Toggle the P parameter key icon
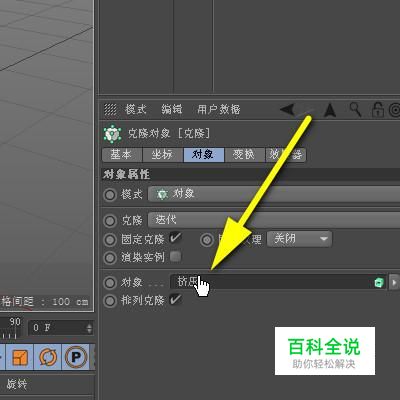This screenshot has height=400, width=400. tap(76, 357)
